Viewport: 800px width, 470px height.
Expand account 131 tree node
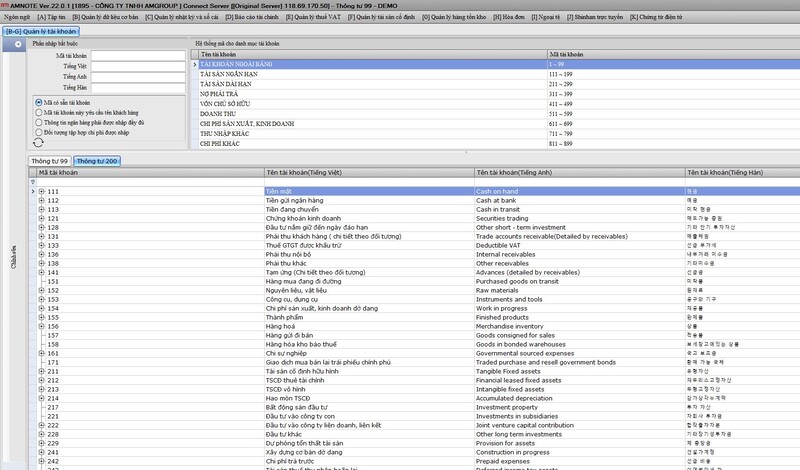[42, 236]
